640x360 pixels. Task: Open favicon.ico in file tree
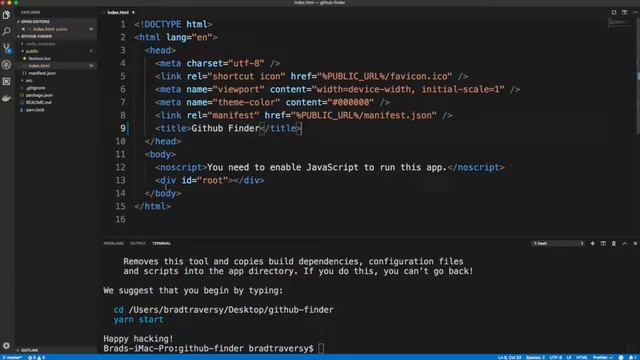(x=40, y=58)
